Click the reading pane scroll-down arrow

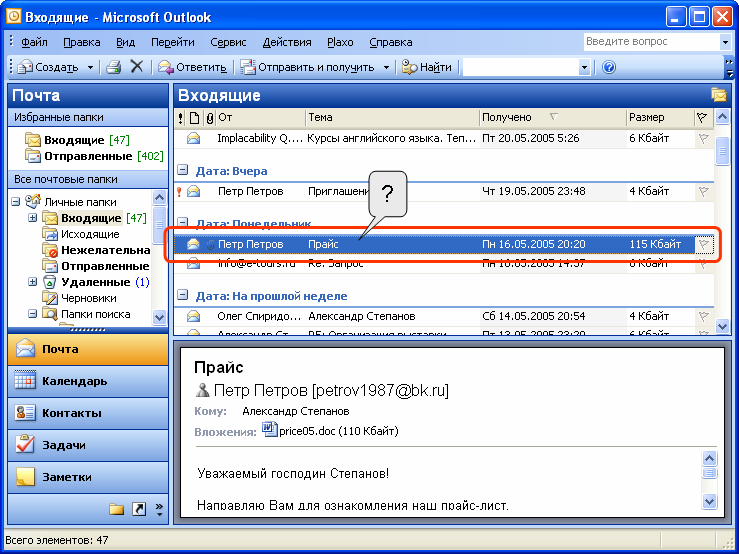[x=709, y=501]
